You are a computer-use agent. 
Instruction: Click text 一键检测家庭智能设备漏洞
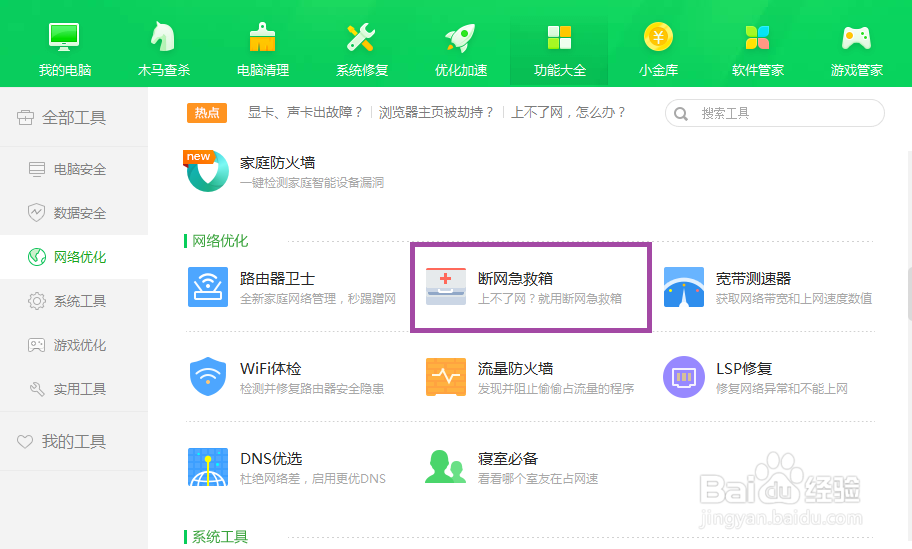[312, 183]
